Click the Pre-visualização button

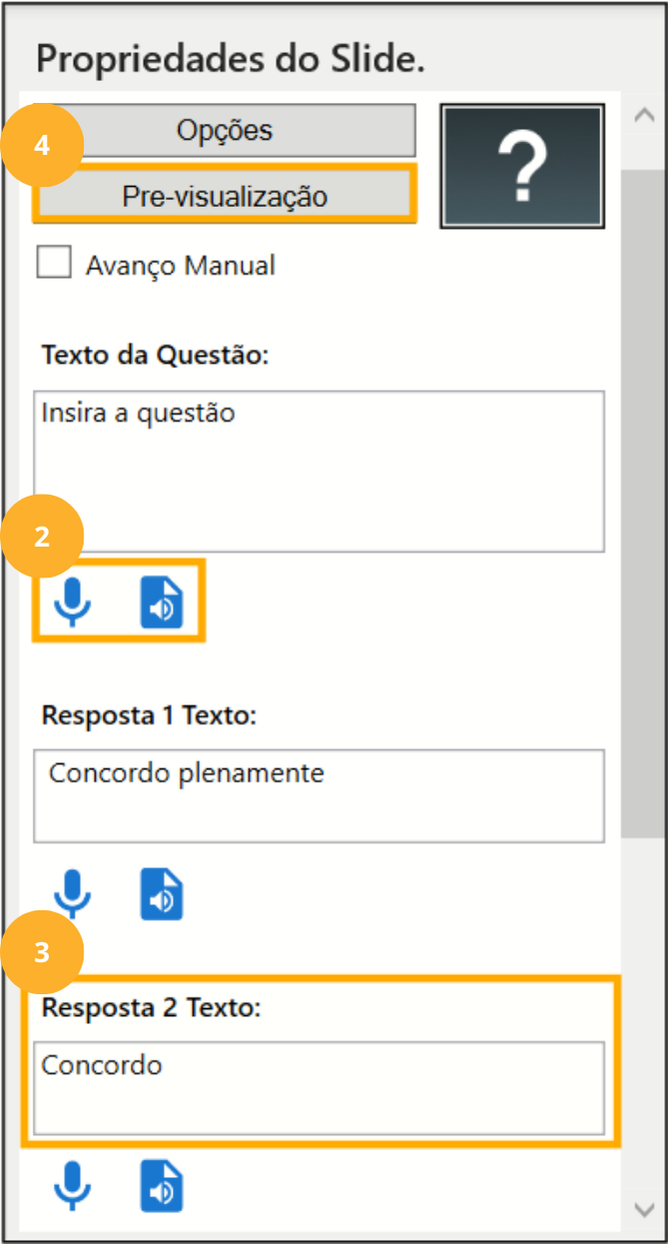click(224, 196)
